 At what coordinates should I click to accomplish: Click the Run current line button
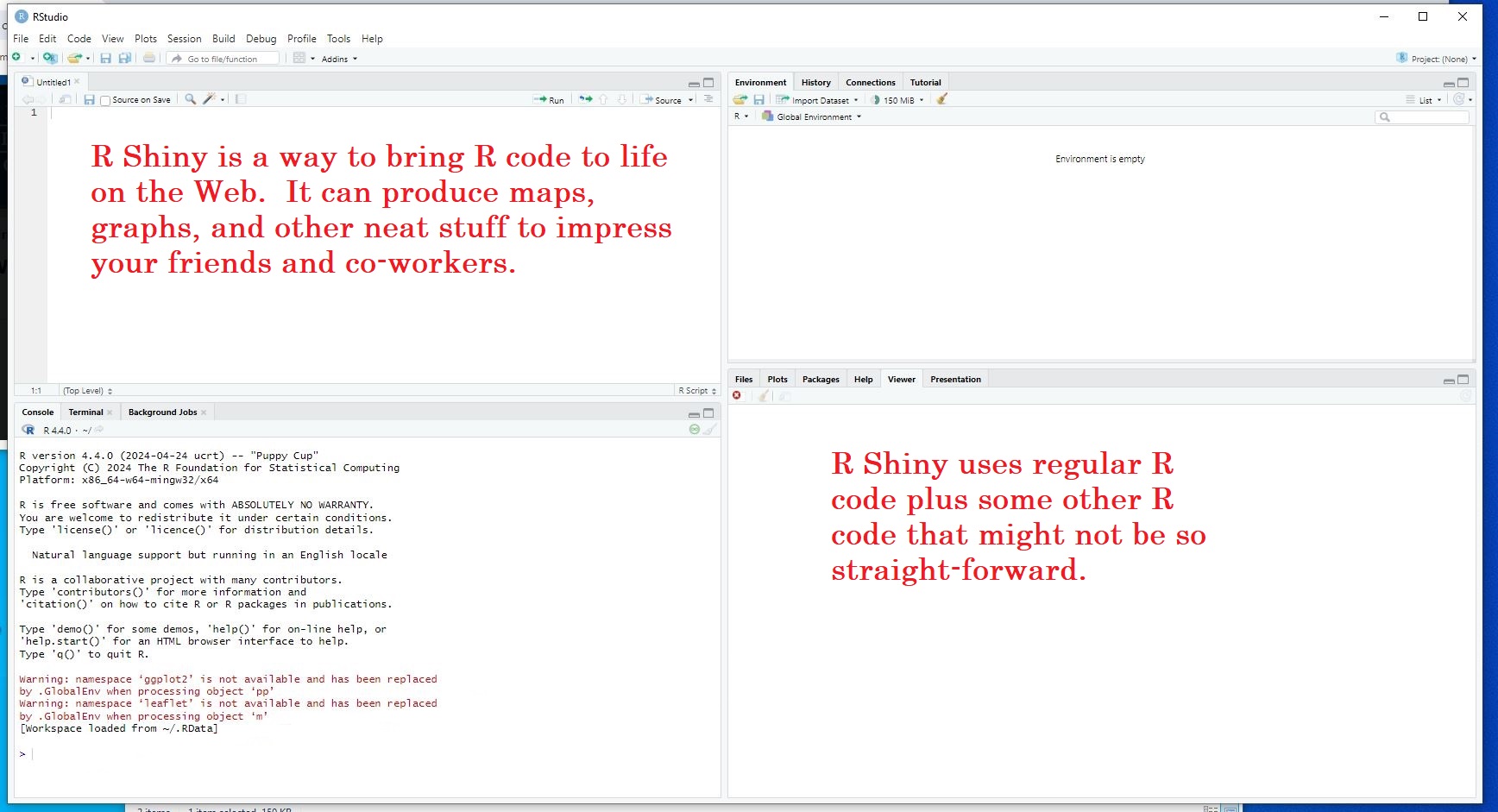click(x=549, y=100)
